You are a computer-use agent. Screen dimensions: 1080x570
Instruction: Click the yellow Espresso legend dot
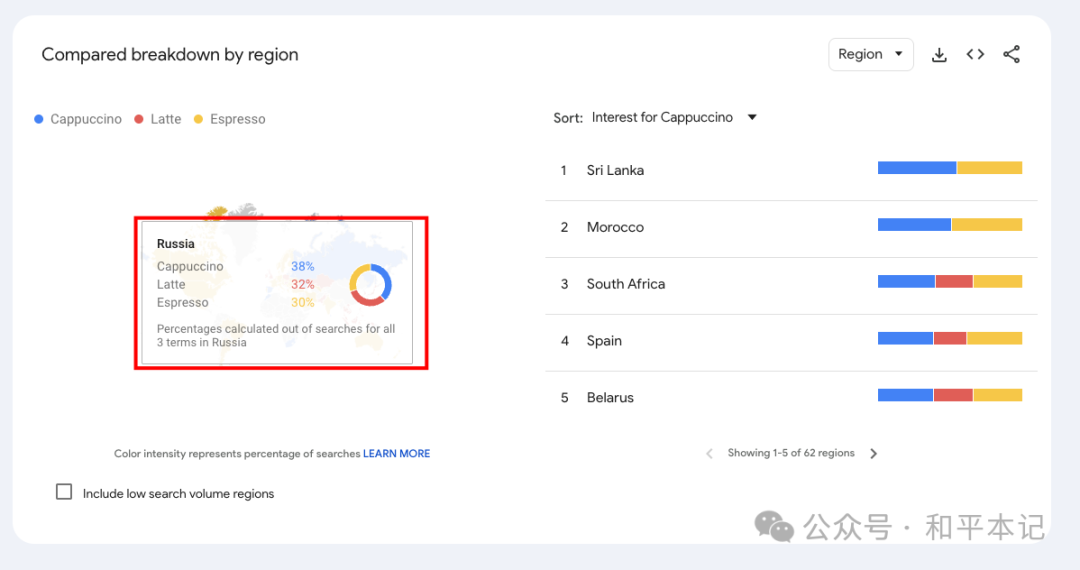[198, 119]
